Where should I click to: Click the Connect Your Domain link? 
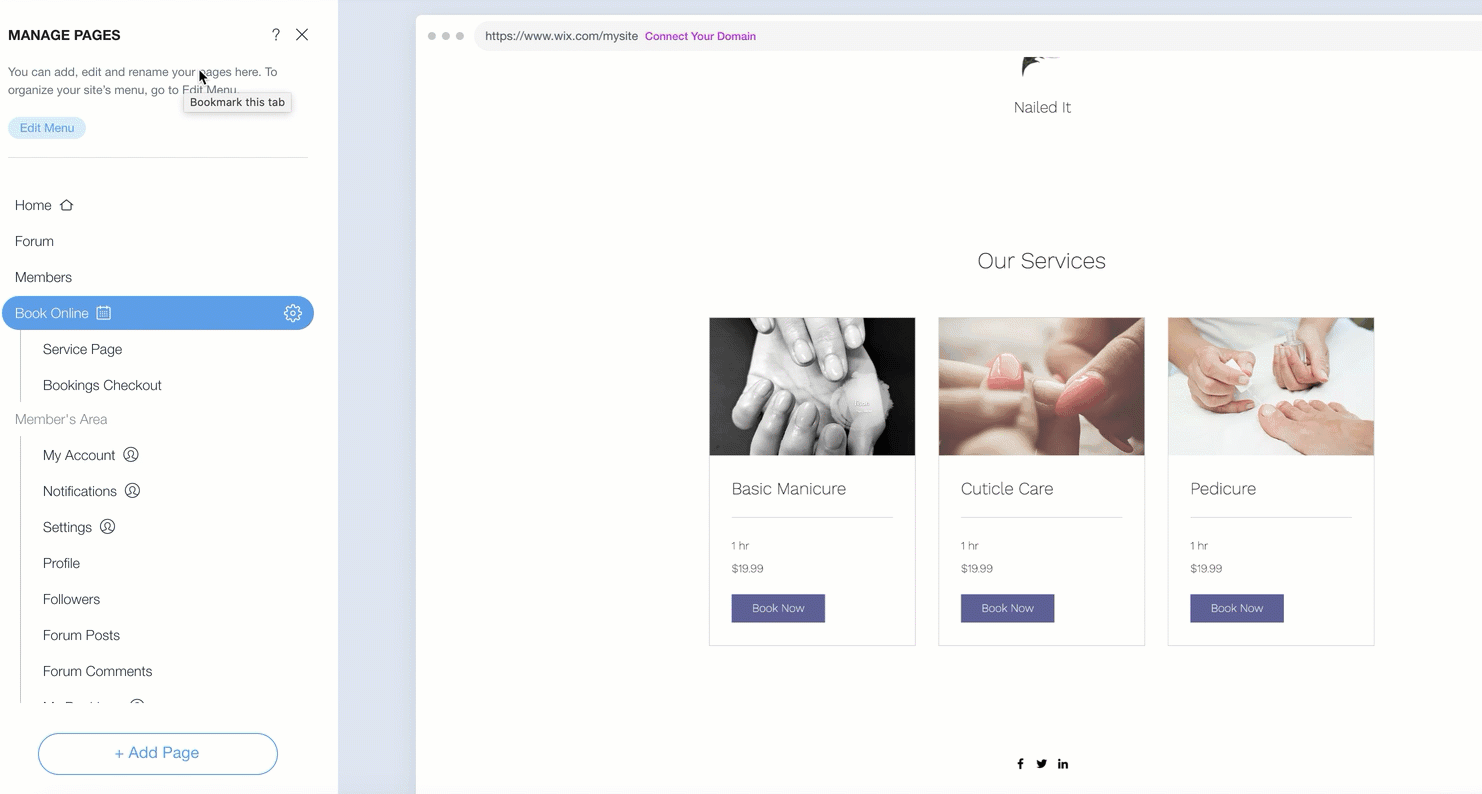(700, 36)
